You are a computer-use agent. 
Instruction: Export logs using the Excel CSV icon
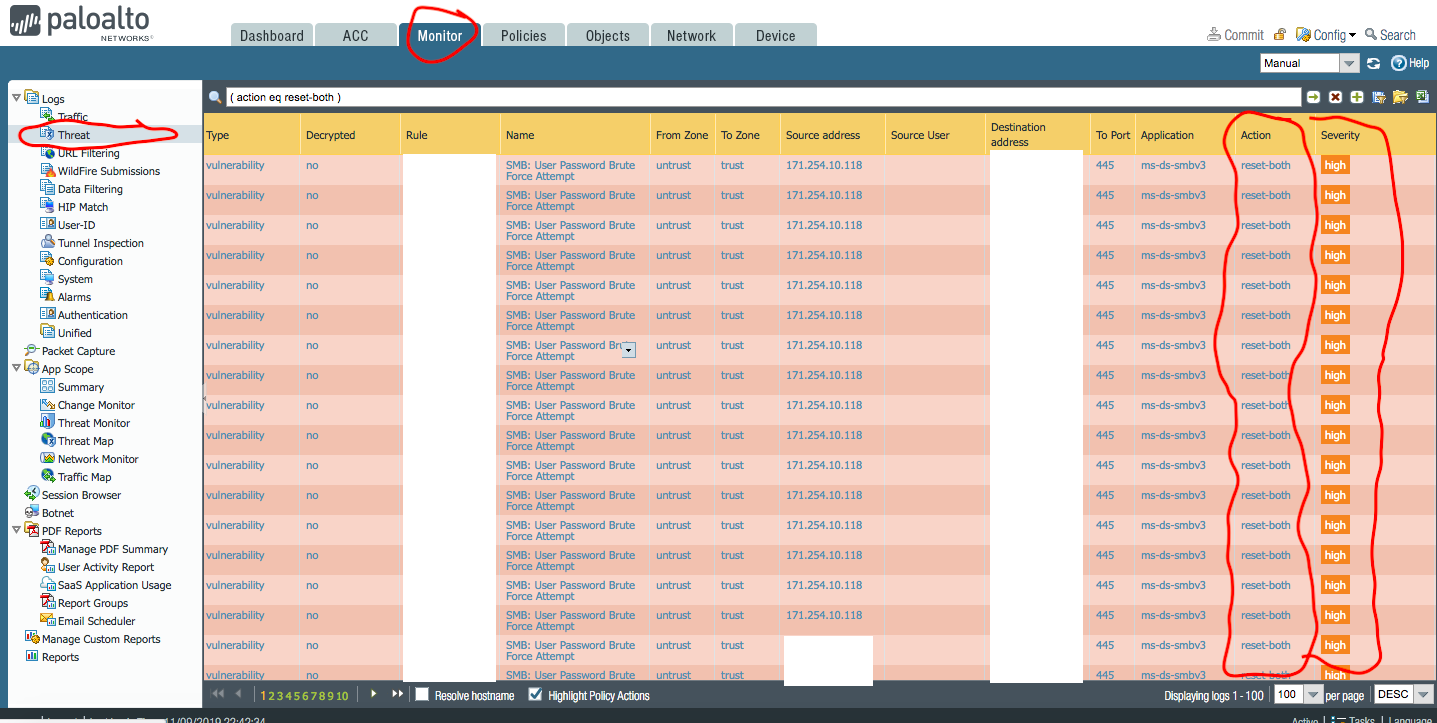tap(1422, 97)
